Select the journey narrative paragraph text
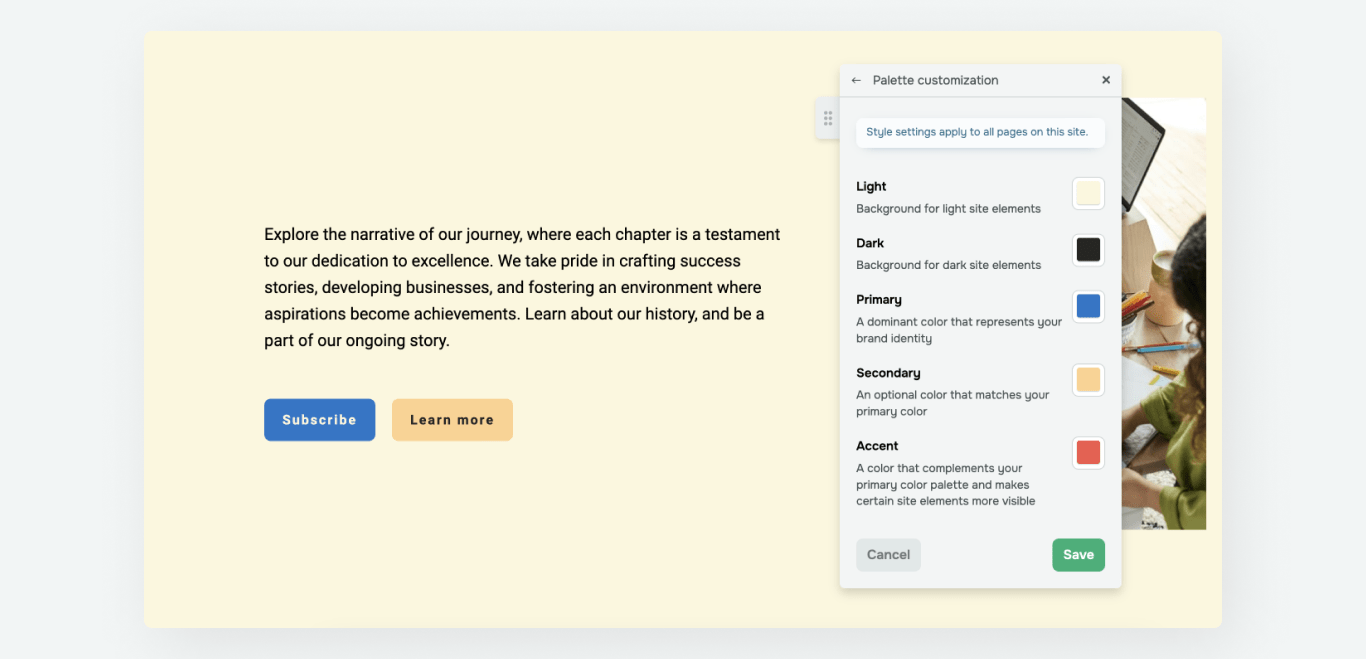The width and height of the screenshot is (1366, 659). click(522, 287)
